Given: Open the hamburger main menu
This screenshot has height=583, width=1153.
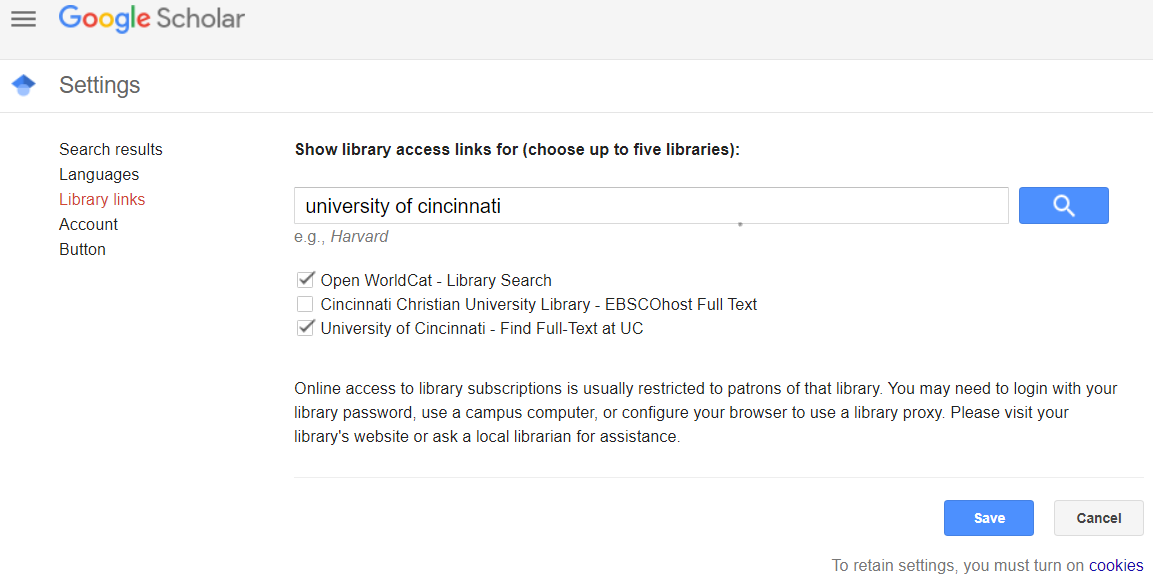Looking at the screenshot, I should pyautogui.click(x=24, y=18).
